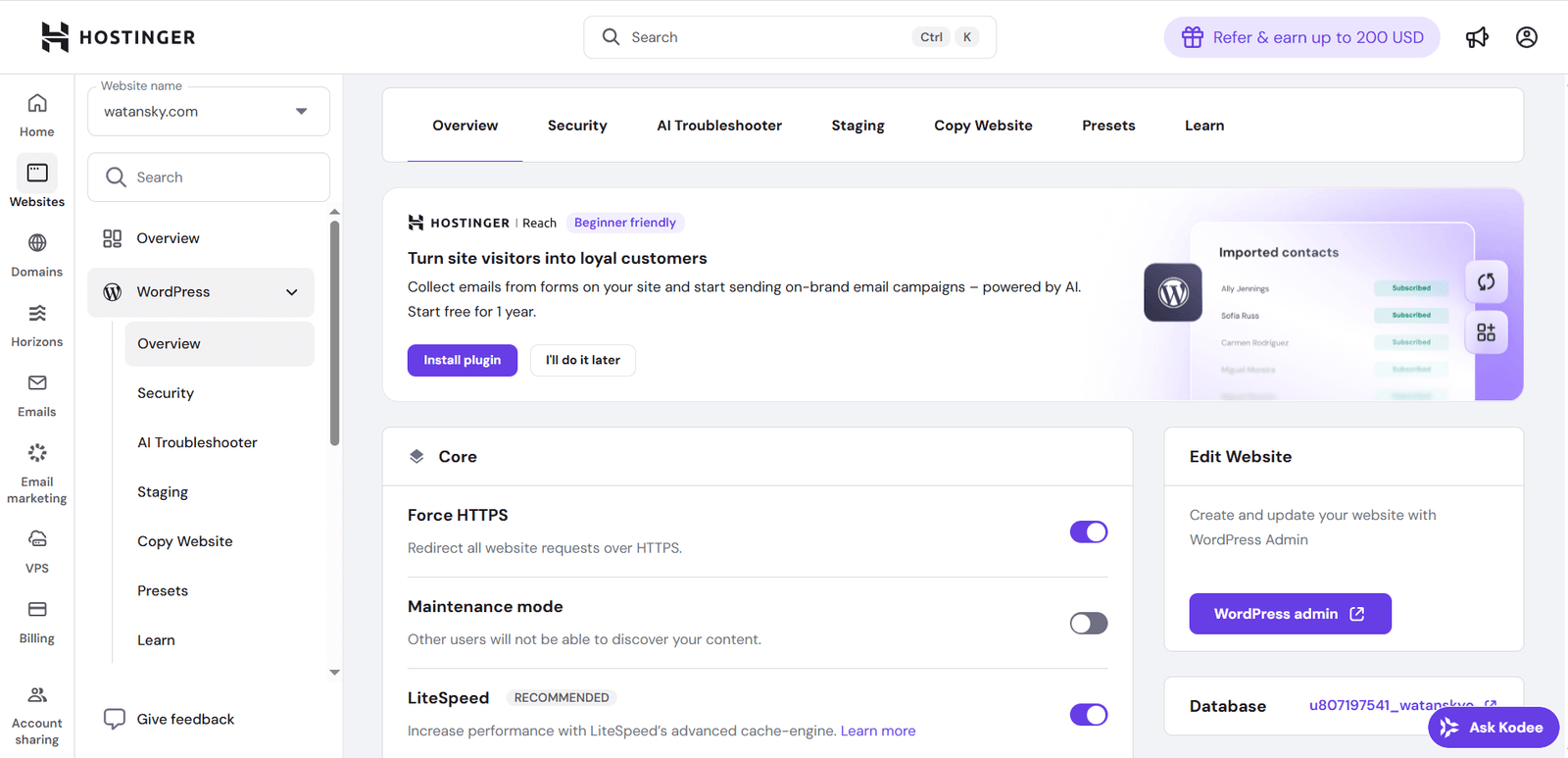Turn off the LiteSpeed toggle
This screenshot has width=1568, height=758.
click(1089, 715)
